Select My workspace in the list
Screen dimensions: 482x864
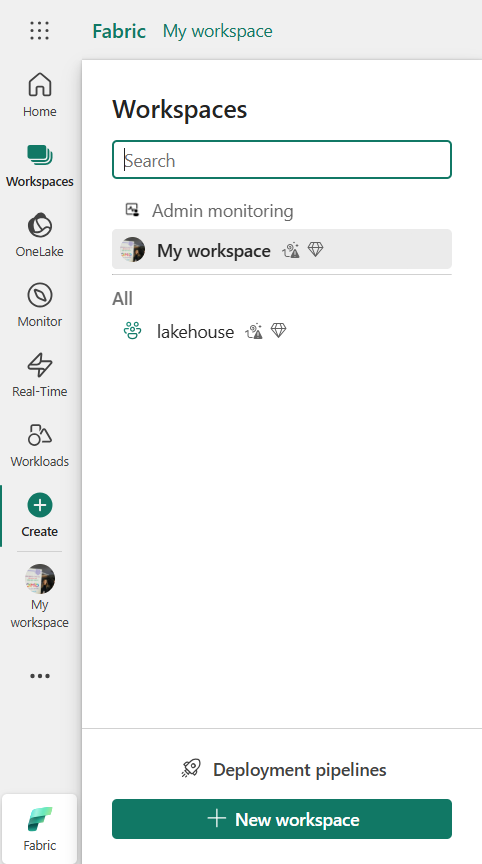tap(282, 249)
